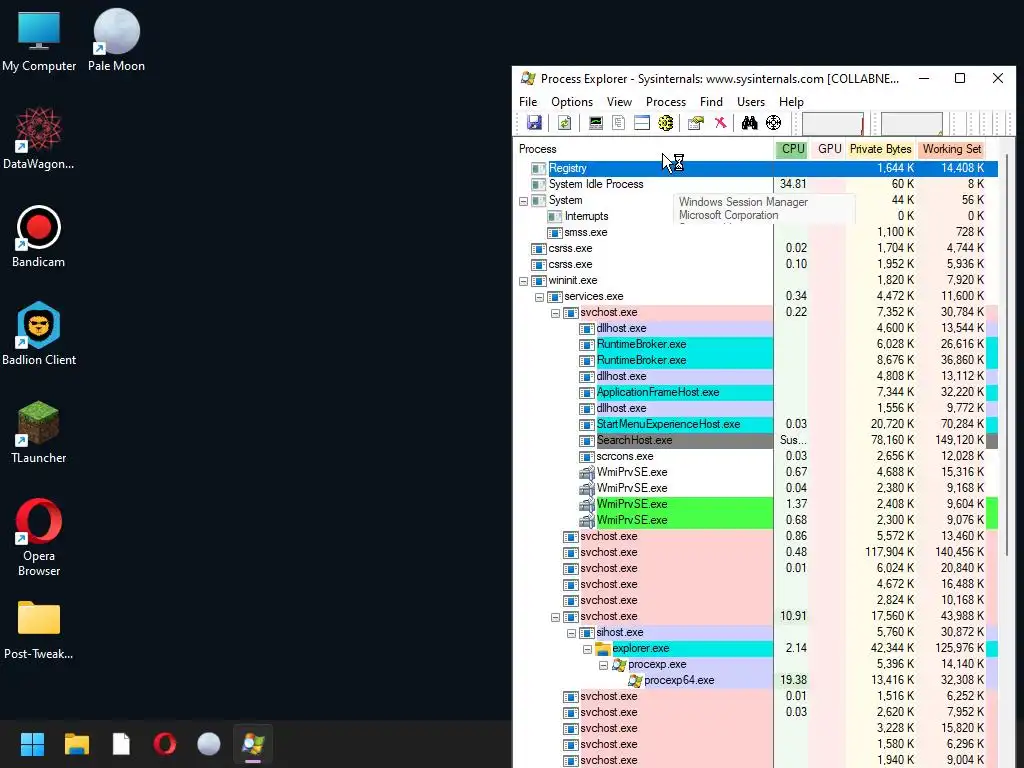Screen dimensions: 1024x768
Task: Collapse the explorer.exe tree node
Action: [587, 649]
